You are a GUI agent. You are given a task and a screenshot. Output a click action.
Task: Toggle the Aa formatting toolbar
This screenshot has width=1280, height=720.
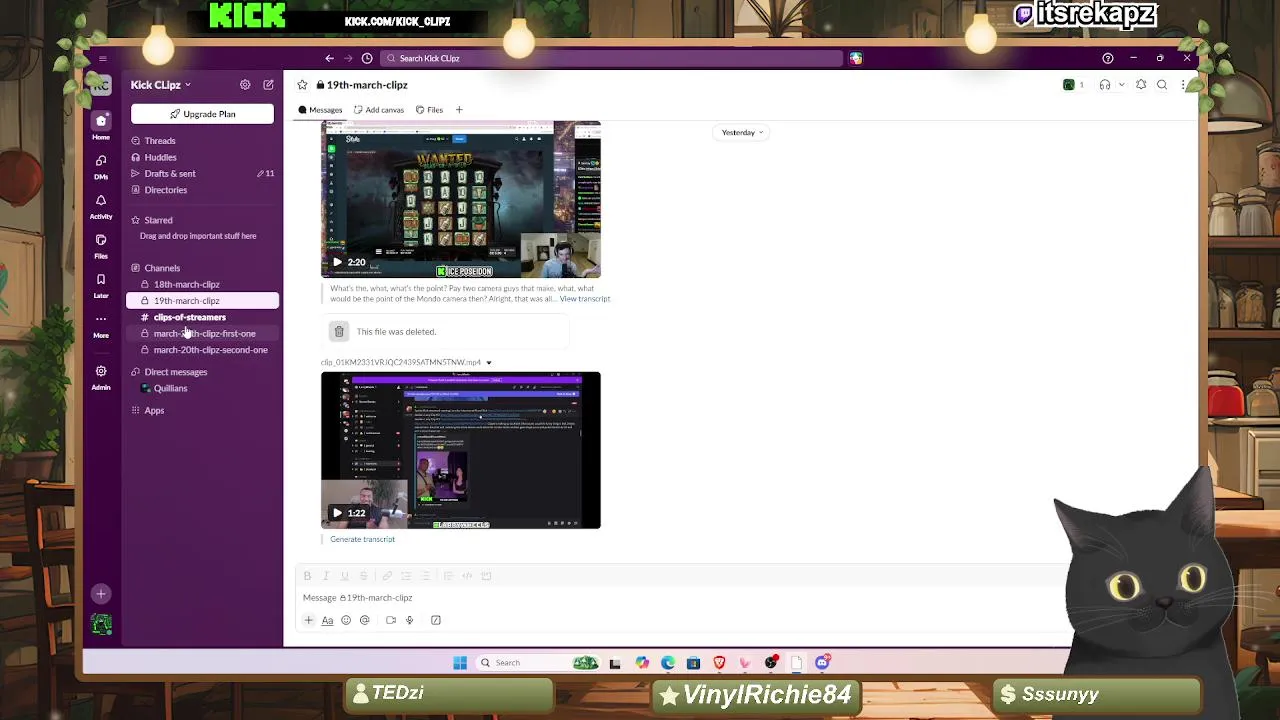(327, 621)
